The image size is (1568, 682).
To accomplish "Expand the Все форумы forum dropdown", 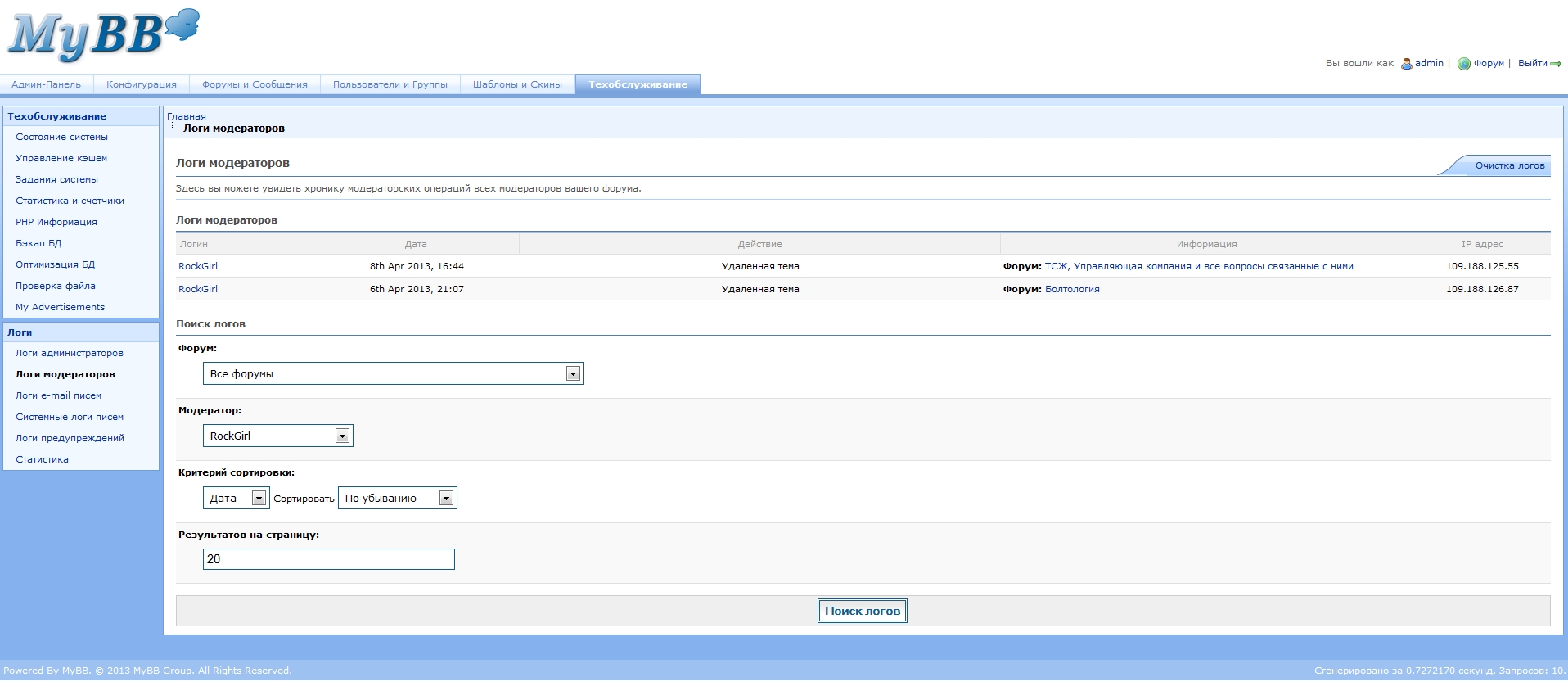I will coord(394,373).
